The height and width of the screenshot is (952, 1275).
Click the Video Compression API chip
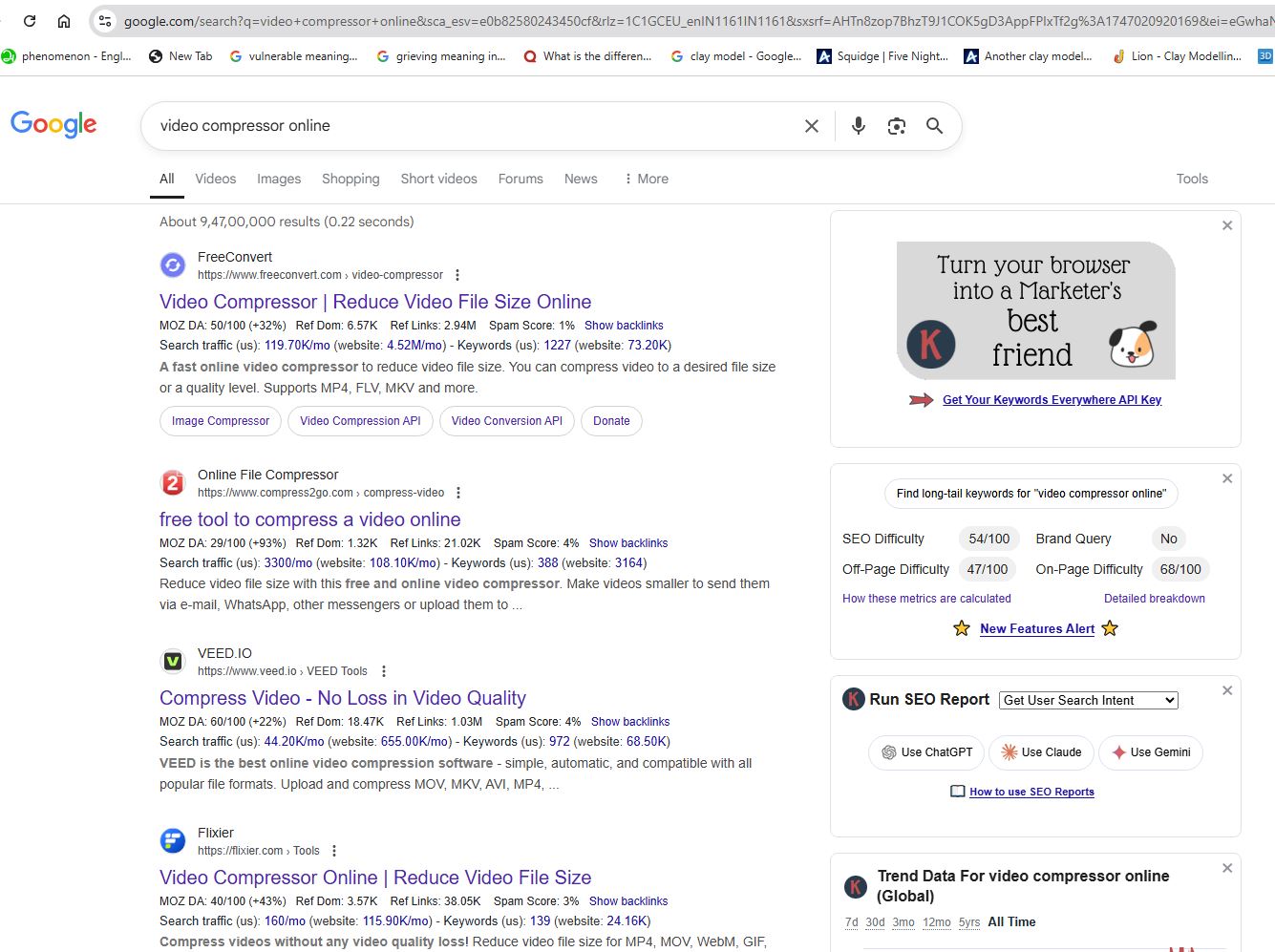click(x=360, y=421)
